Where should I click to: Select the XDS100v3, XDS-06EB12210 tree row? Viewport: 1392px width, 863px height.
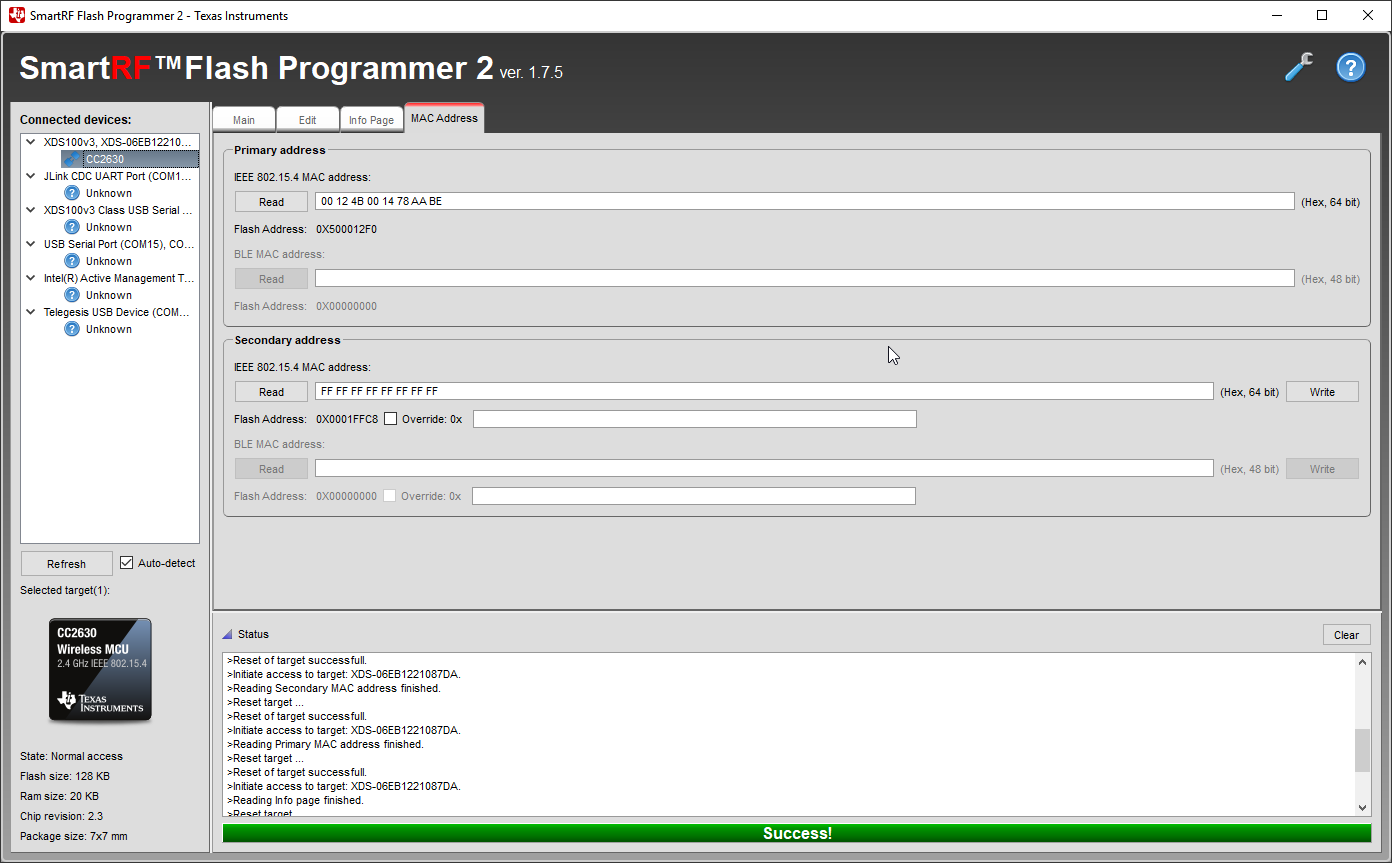(x=116, y=142)
